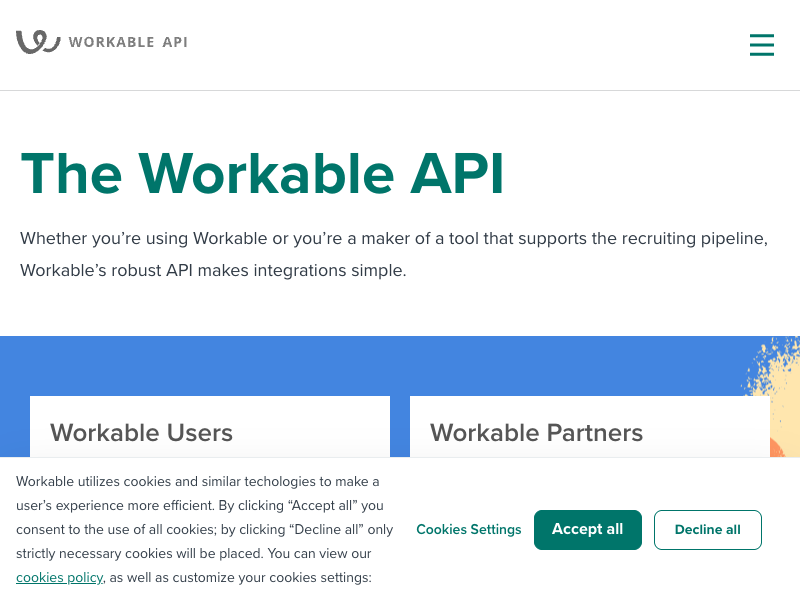
Task: Open the hamburger navigation menu
Action: click(761, 45)
